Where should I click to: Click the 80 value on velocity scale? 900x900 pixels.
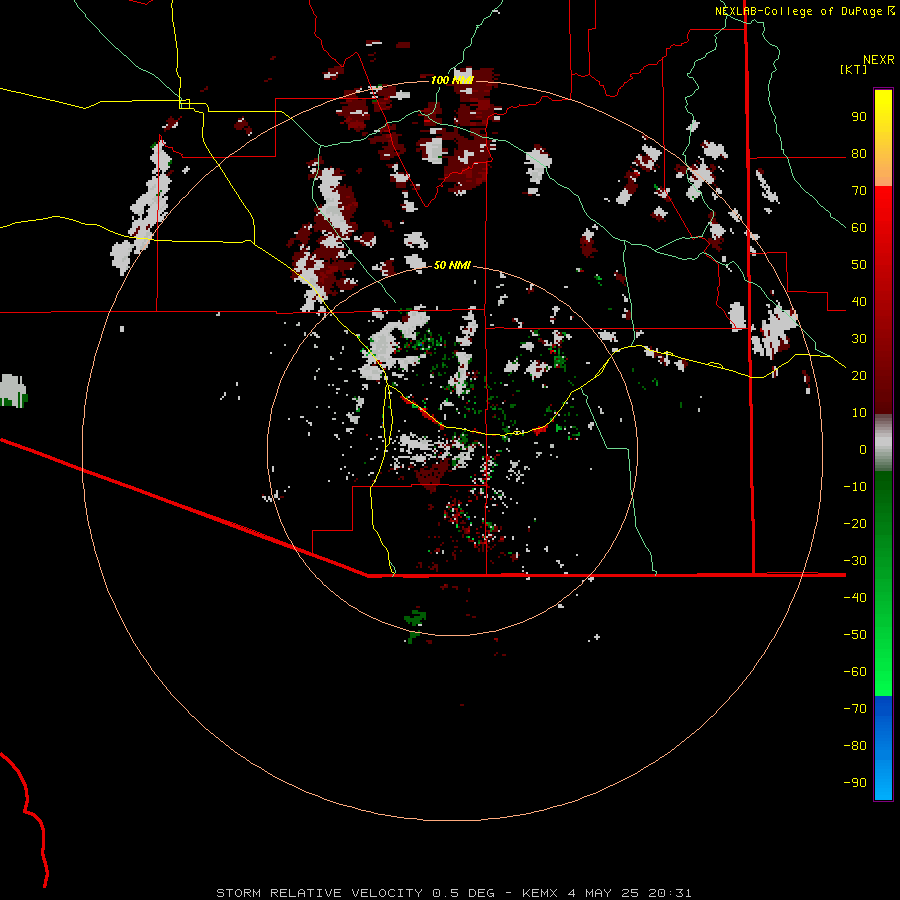pyautogui.click(x=859, y=154)
